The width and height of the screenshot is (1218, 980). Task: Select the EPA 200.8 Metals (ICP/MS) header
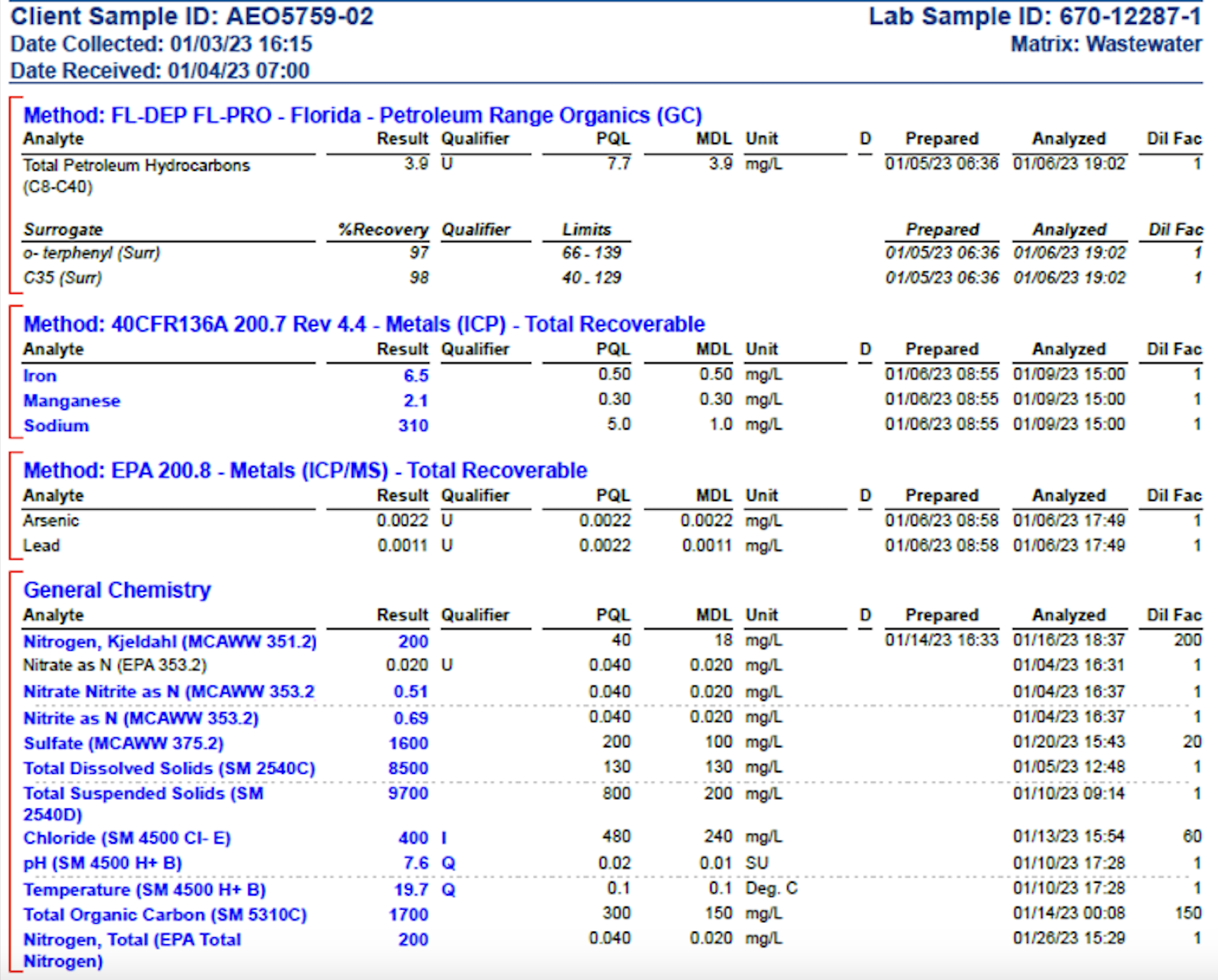[x=304, y=470]
